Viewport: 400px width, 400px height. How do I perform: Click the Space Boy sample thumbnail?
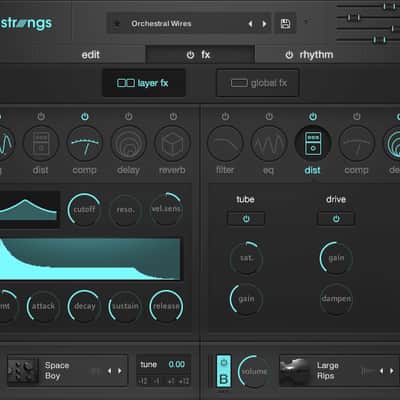[x=22, y=370]
